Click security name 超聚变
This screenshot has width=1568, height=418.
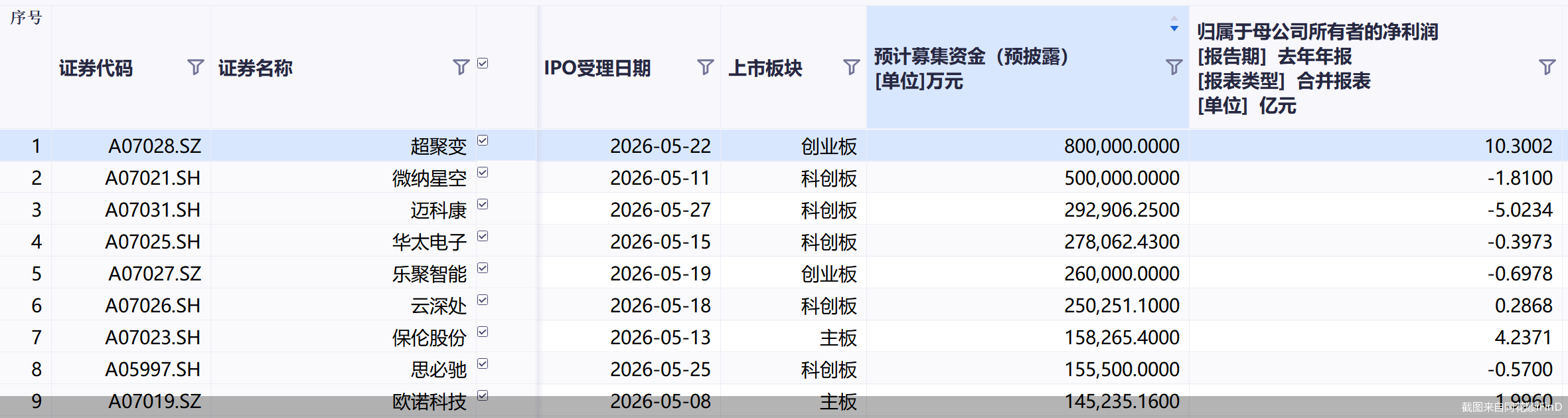tap(439, 146)
